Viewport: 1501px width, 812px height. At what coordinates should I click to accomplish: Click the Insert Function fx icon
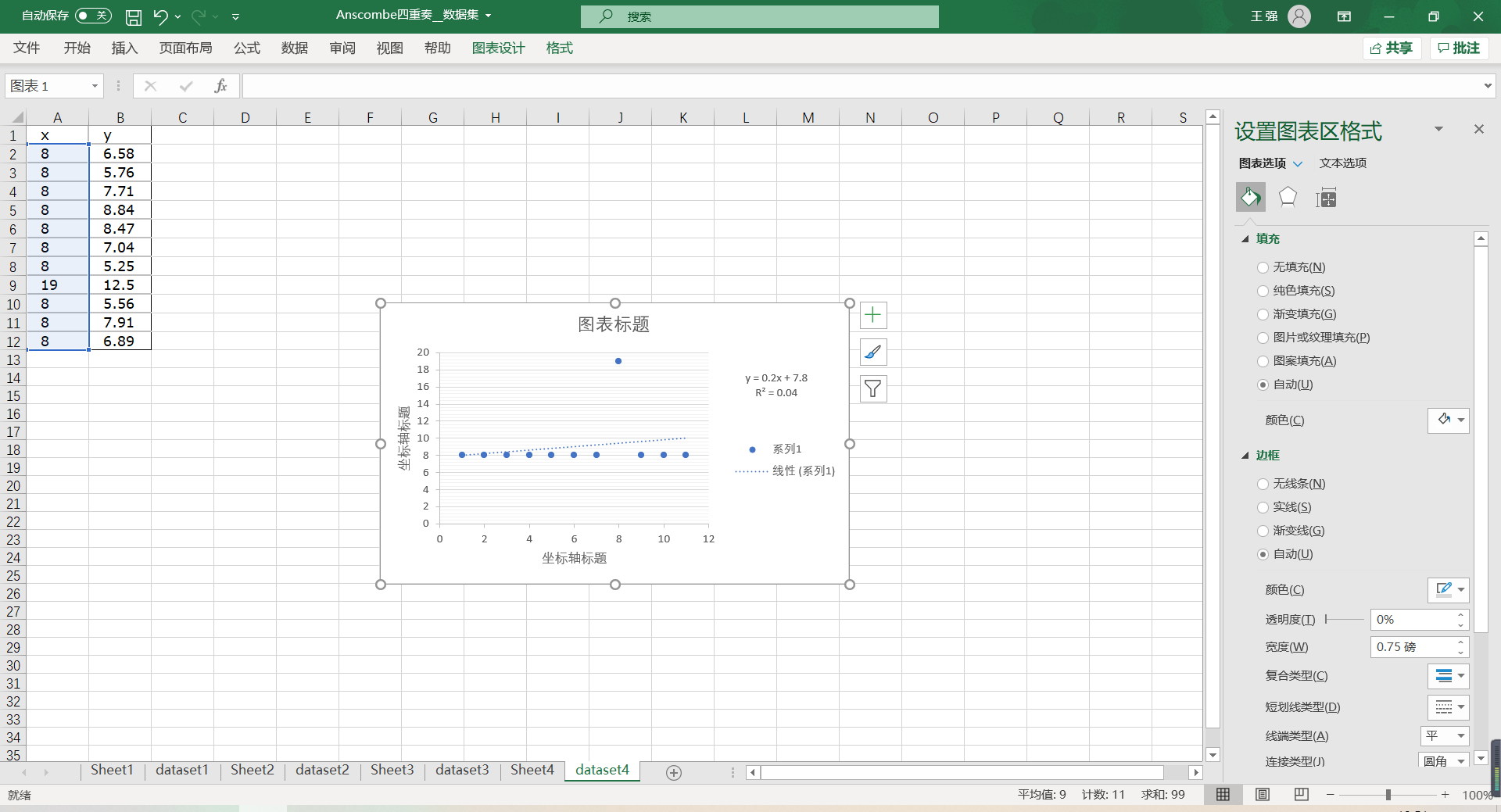(220, 86)
